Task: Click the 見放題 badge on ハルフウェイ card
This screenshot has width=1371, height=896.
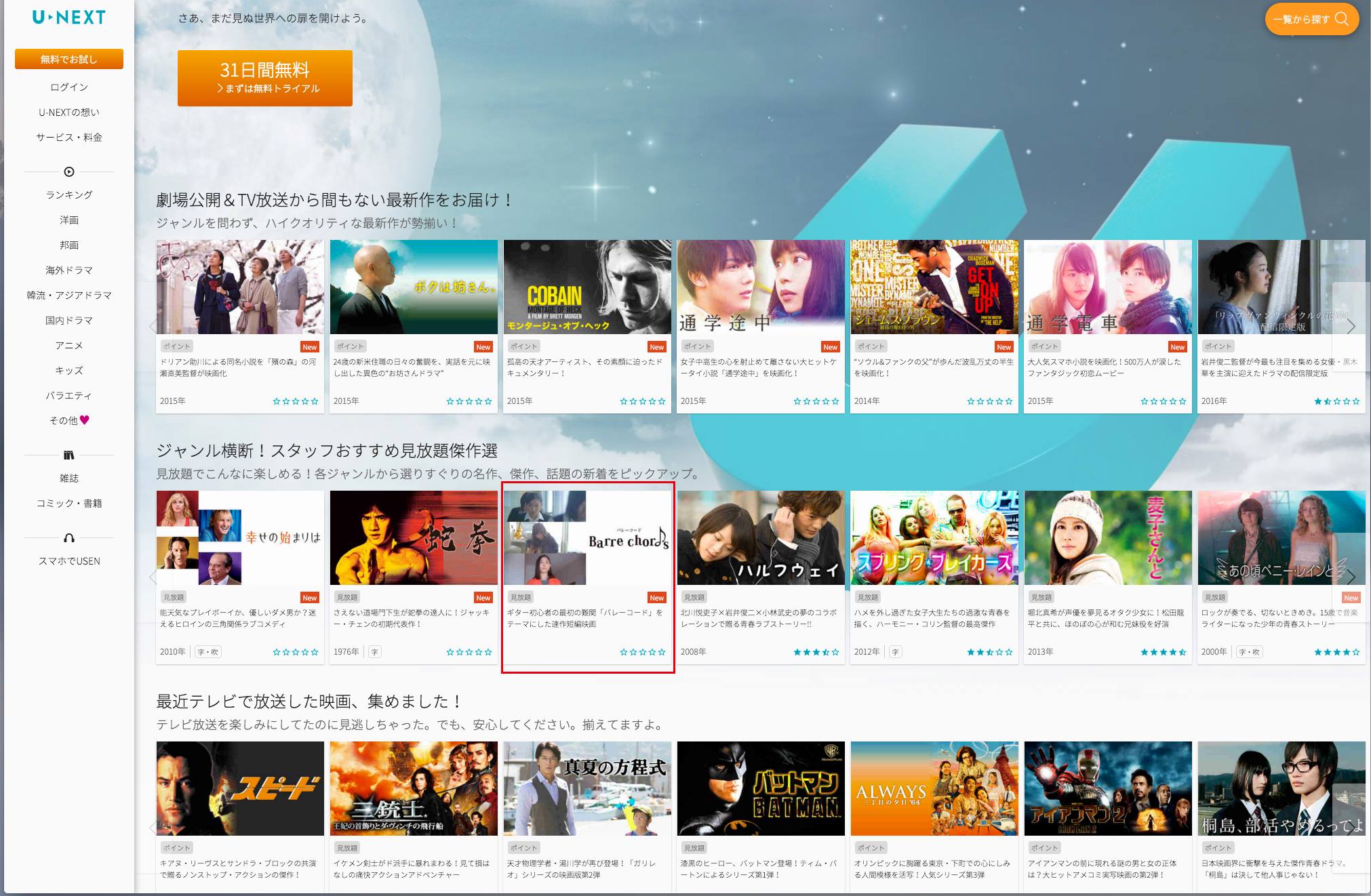Action: (694, 597)
